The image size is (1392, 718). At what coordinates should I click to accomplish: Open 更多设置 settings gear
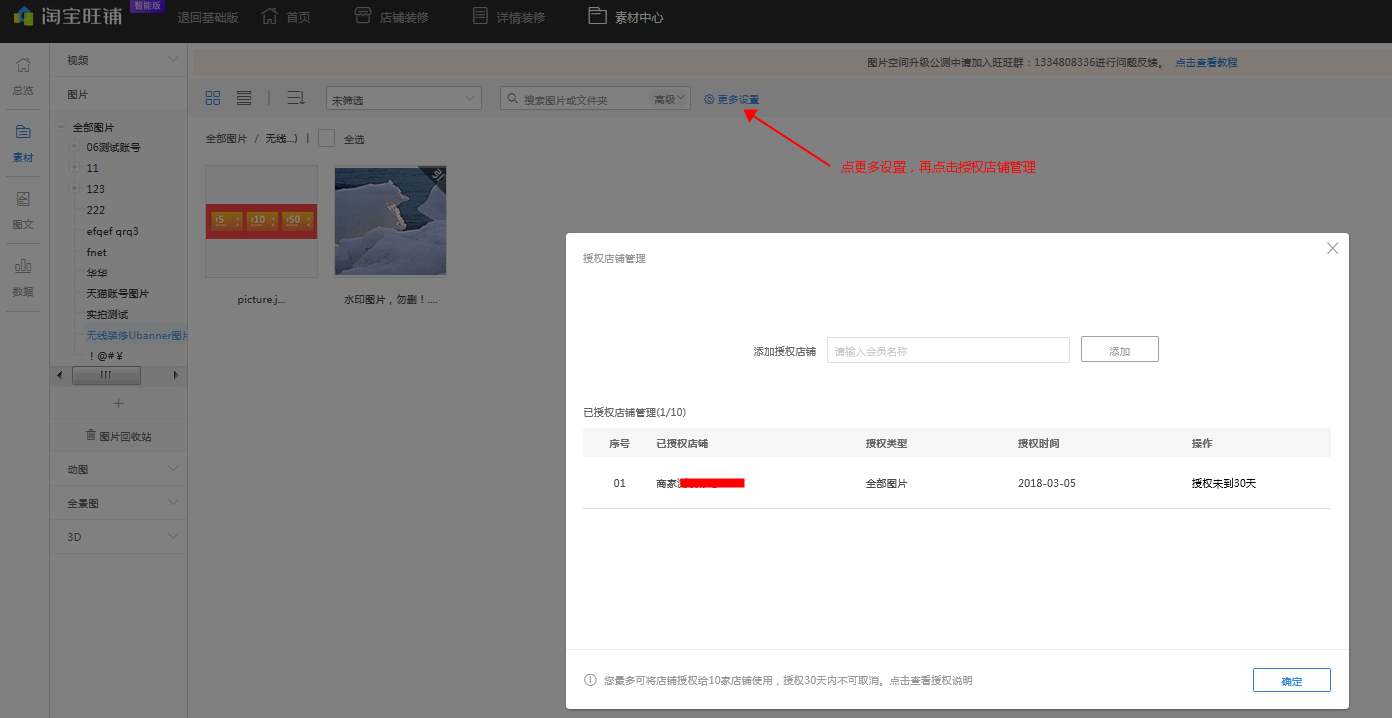(731, 98)
